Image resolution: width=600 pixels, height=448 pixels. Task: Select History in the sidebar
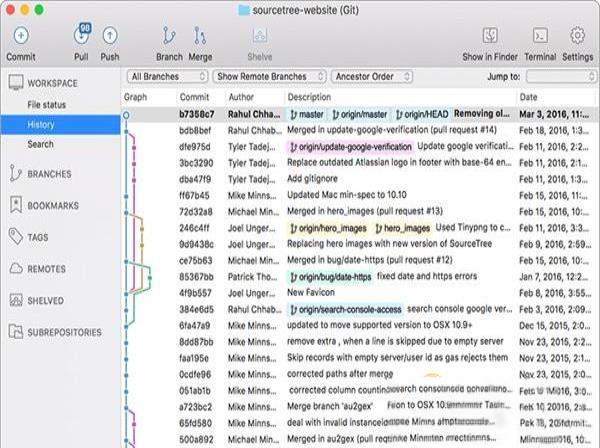[x=60, y=125]
